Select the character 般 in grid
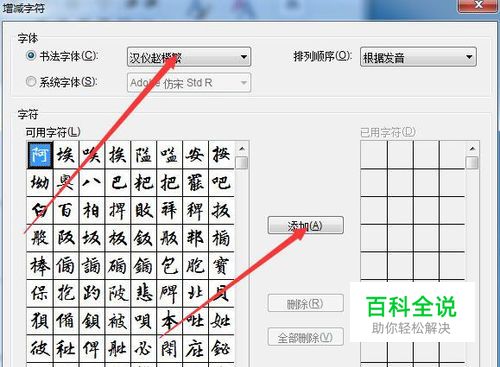Screen dimensions: 500x367 [40, 238]
